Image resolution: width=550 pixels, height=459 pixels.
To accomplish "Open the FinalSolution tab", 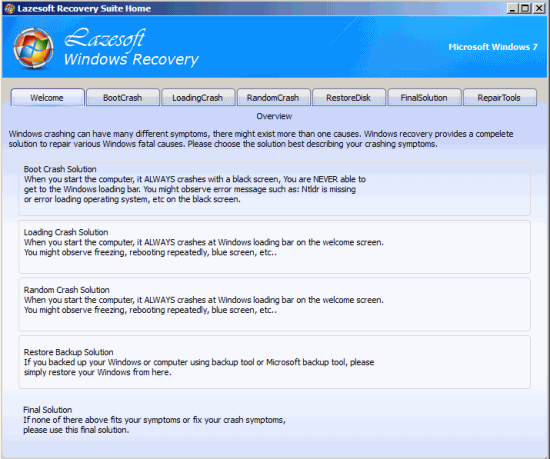I will [424, 97].
